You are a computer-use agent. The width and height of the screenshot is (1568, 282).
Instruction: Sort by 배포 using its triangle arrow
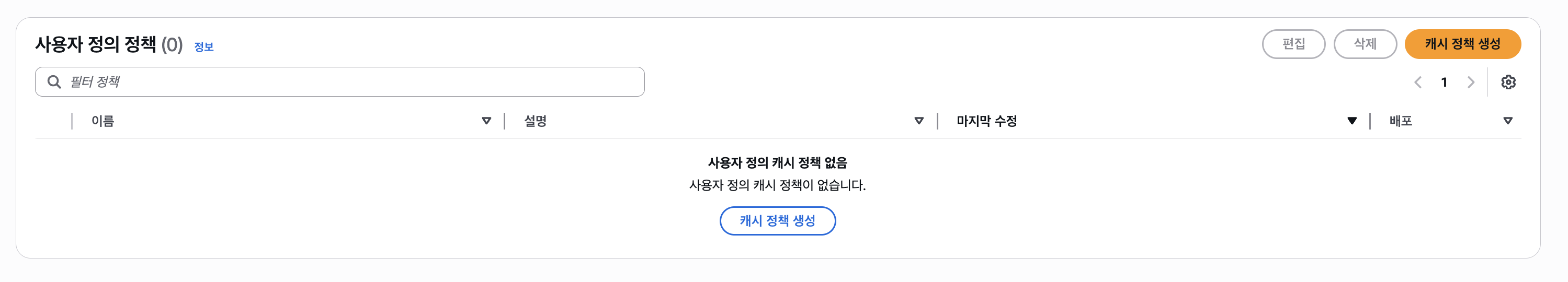[x=1508, y=121]
